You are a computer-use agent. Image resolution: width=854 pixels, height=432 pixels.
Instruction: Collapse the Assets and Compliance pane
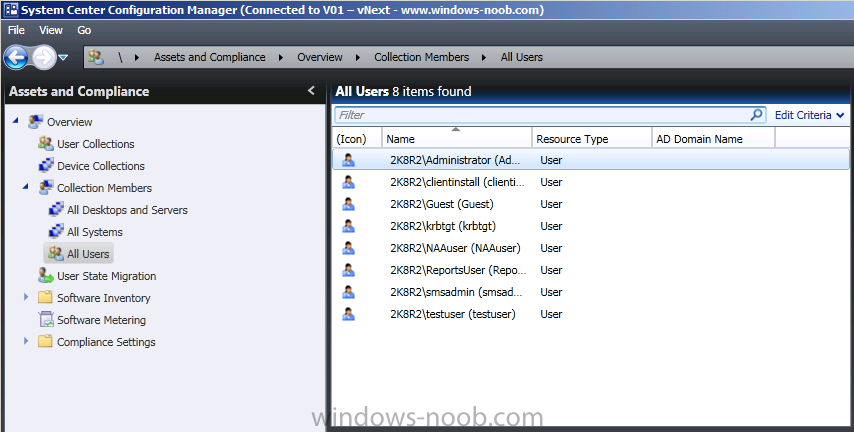312,90
